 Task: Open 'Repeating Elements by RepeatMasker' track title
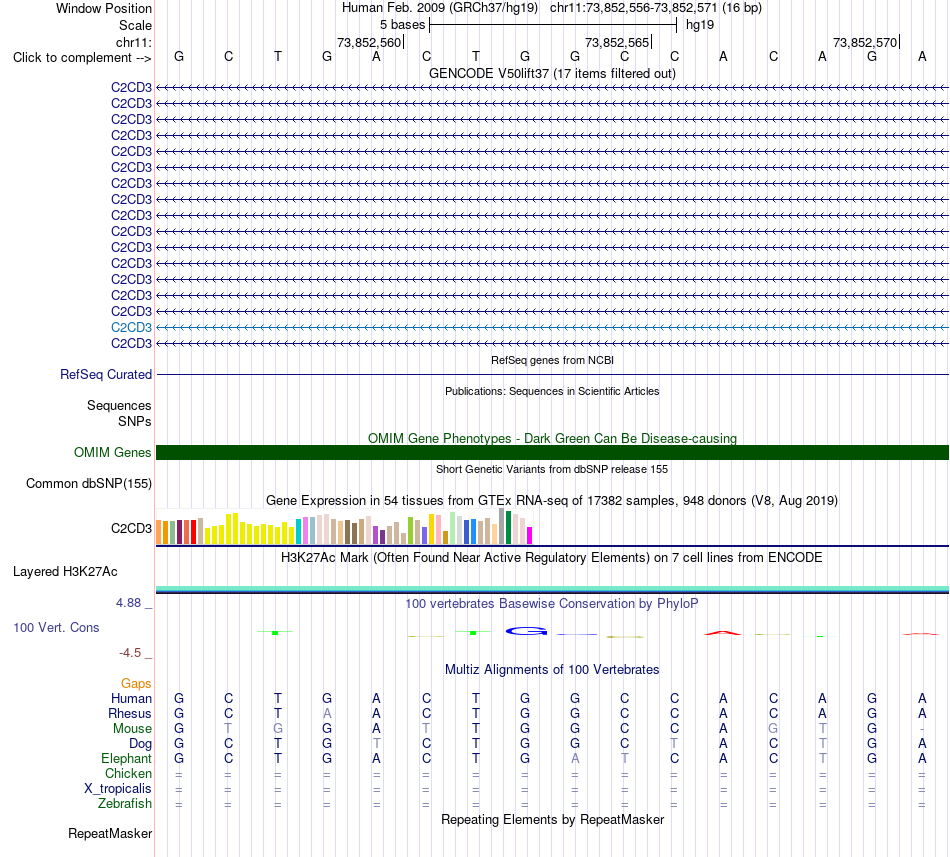552,820
